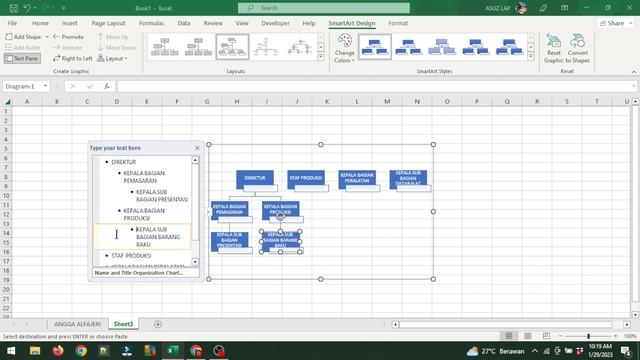Screen dimensions: 640x360
Task: Open Firefox from the taskbar
Action: point(58,351)
